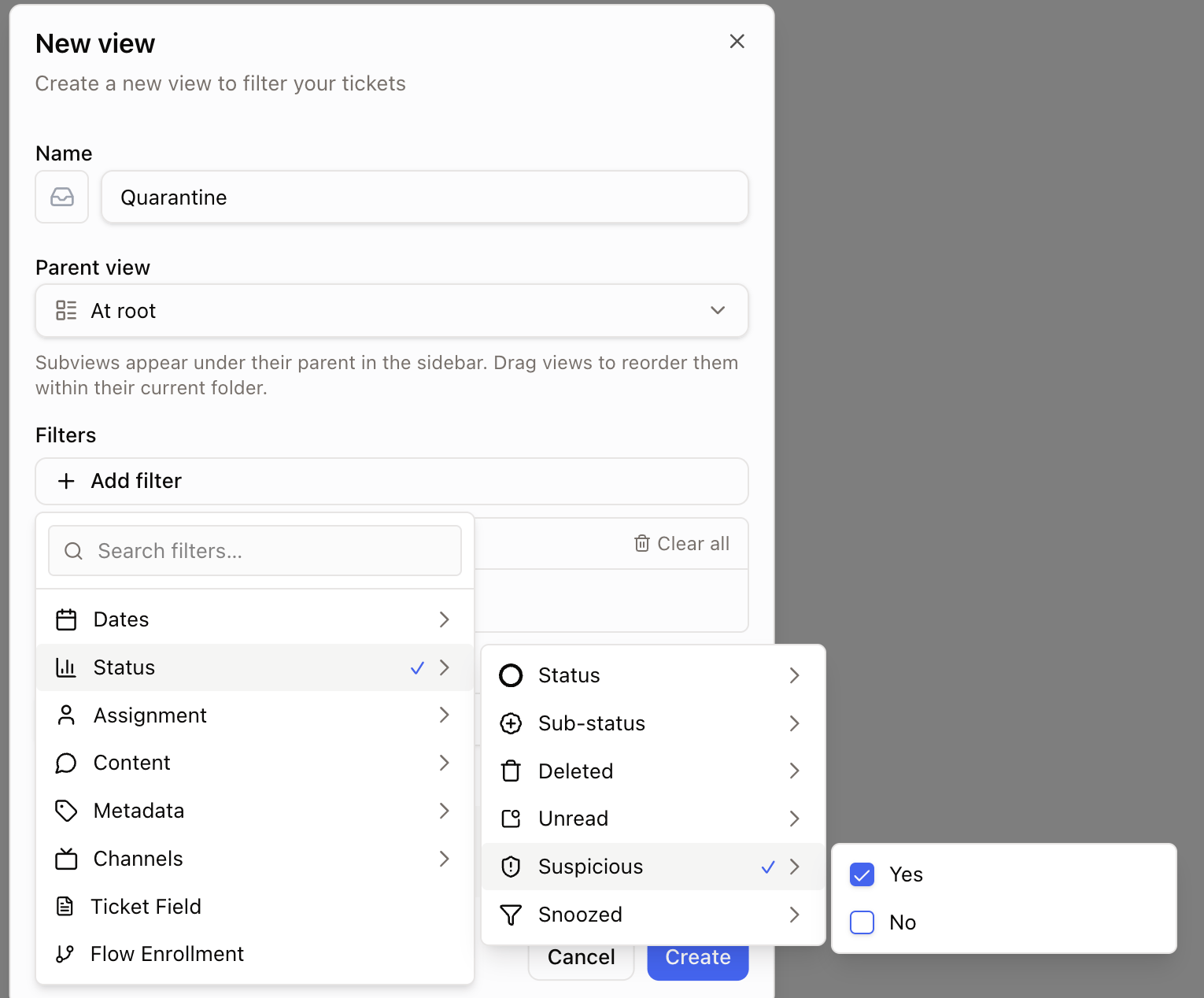
Task: Expand the Metadata filter chevron
Action: click(444, 811)
